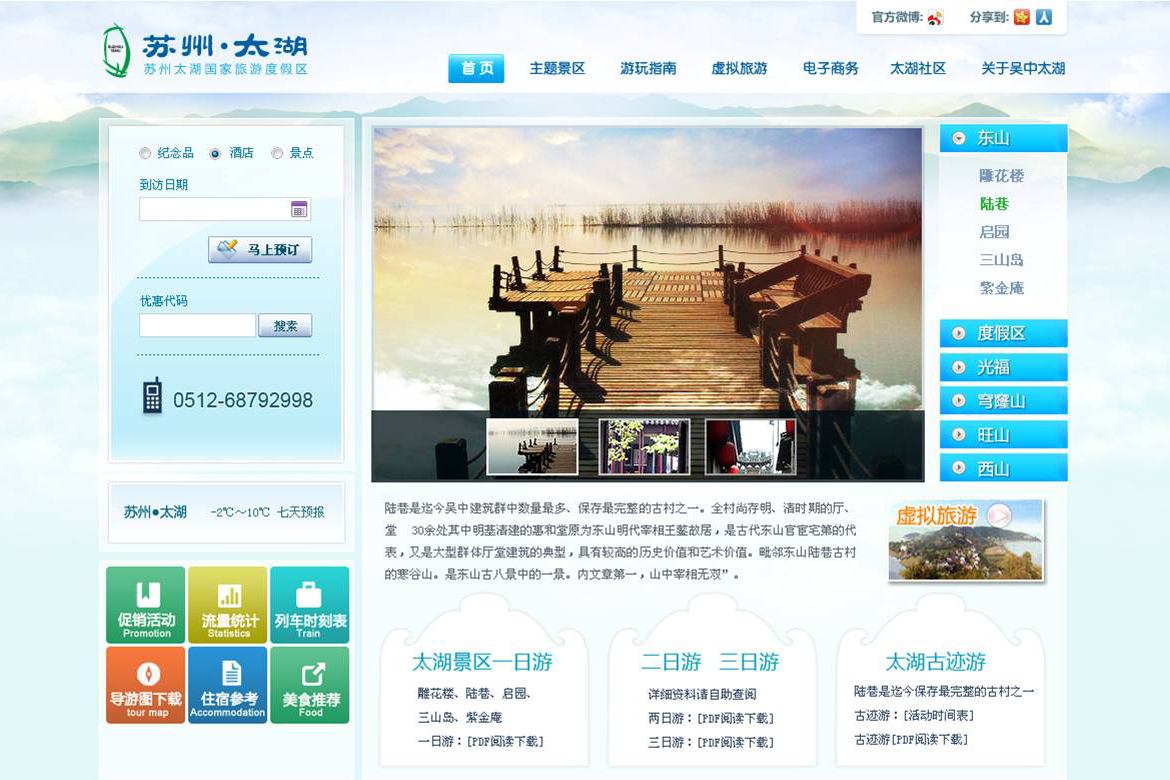Click the 搜索 search button
Screen dimensions: 1170x780
pyautogui.click(x=285, y=326)
